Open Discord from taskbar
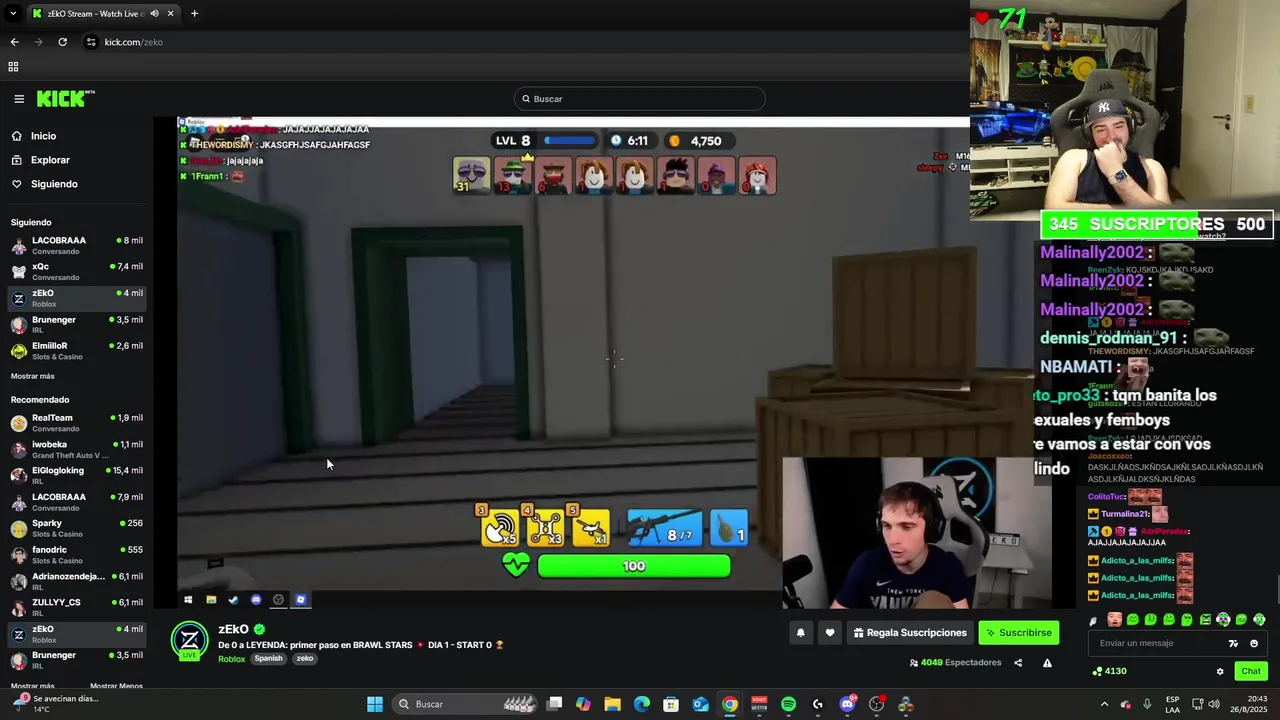 point(847,704)
